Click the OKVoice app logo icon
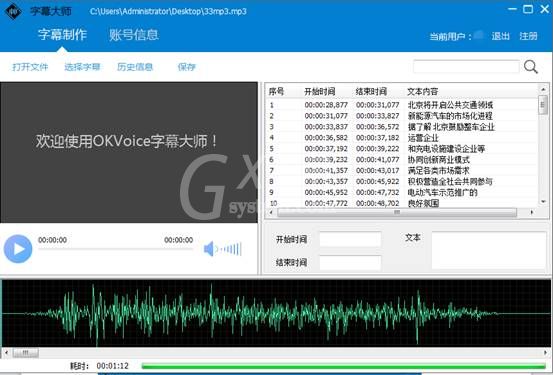This screenshot has height=375, width=553. [x=13, y=11]
